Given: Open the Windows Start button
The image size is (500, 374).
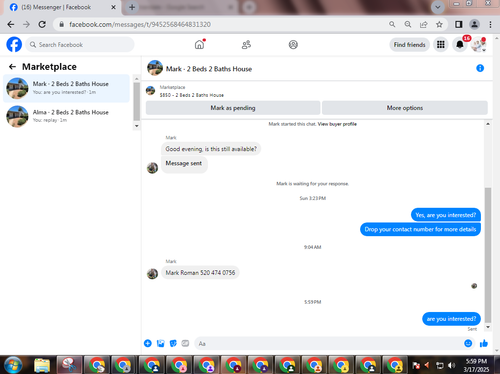Looking at the screenshot, I should coord(13,365).
